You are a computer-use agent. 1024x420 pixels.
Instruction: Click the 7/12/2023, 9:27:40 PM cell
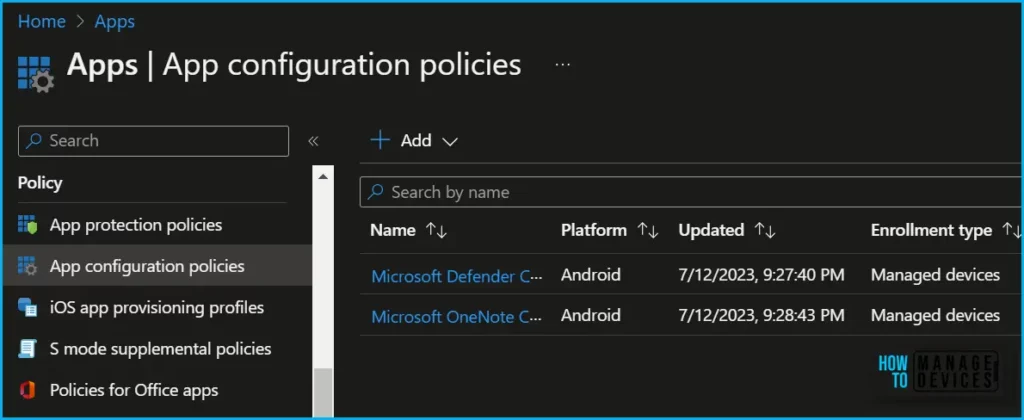click(x=761, y=275)
